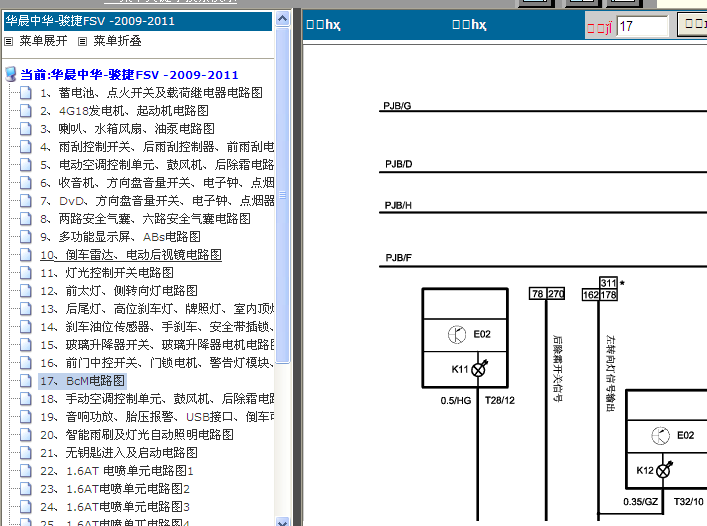Open item 7、DVD、方向盘音量开关 diagram
Image resolution: width=707 pixels, height=526 pixels.
click(x=157, y=201)
